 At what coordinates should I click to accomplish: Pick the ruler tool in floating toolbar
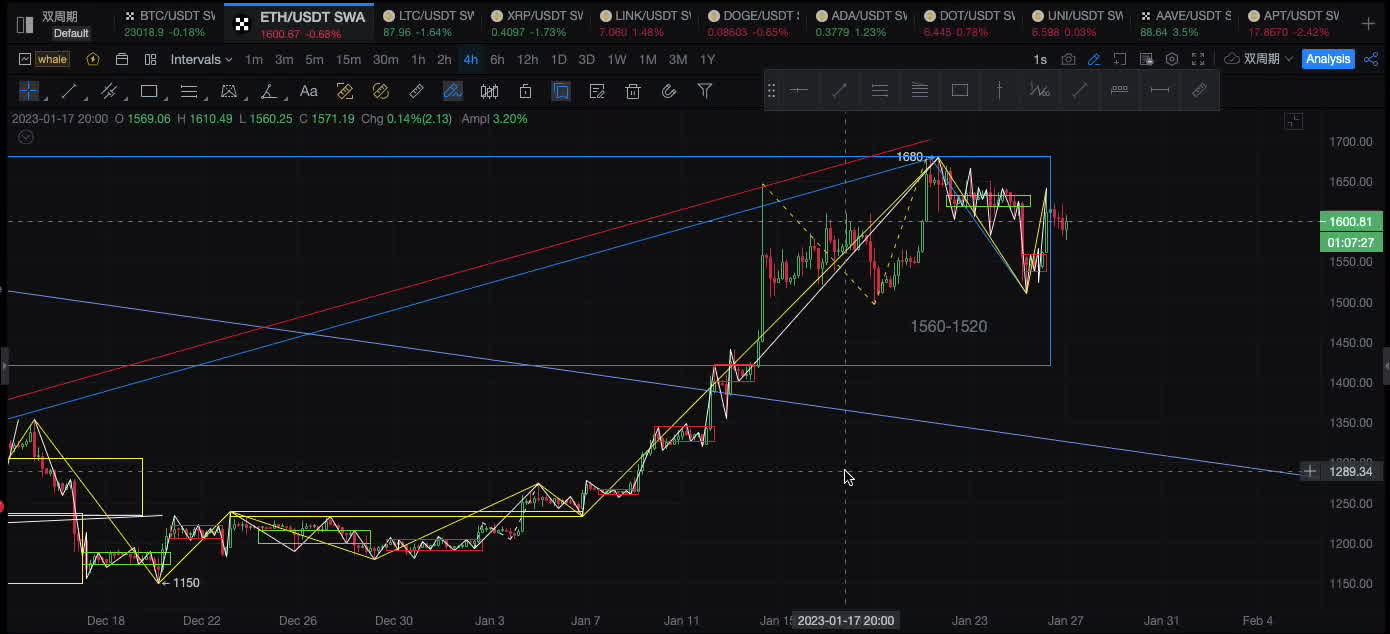[x=1199, y=90]
